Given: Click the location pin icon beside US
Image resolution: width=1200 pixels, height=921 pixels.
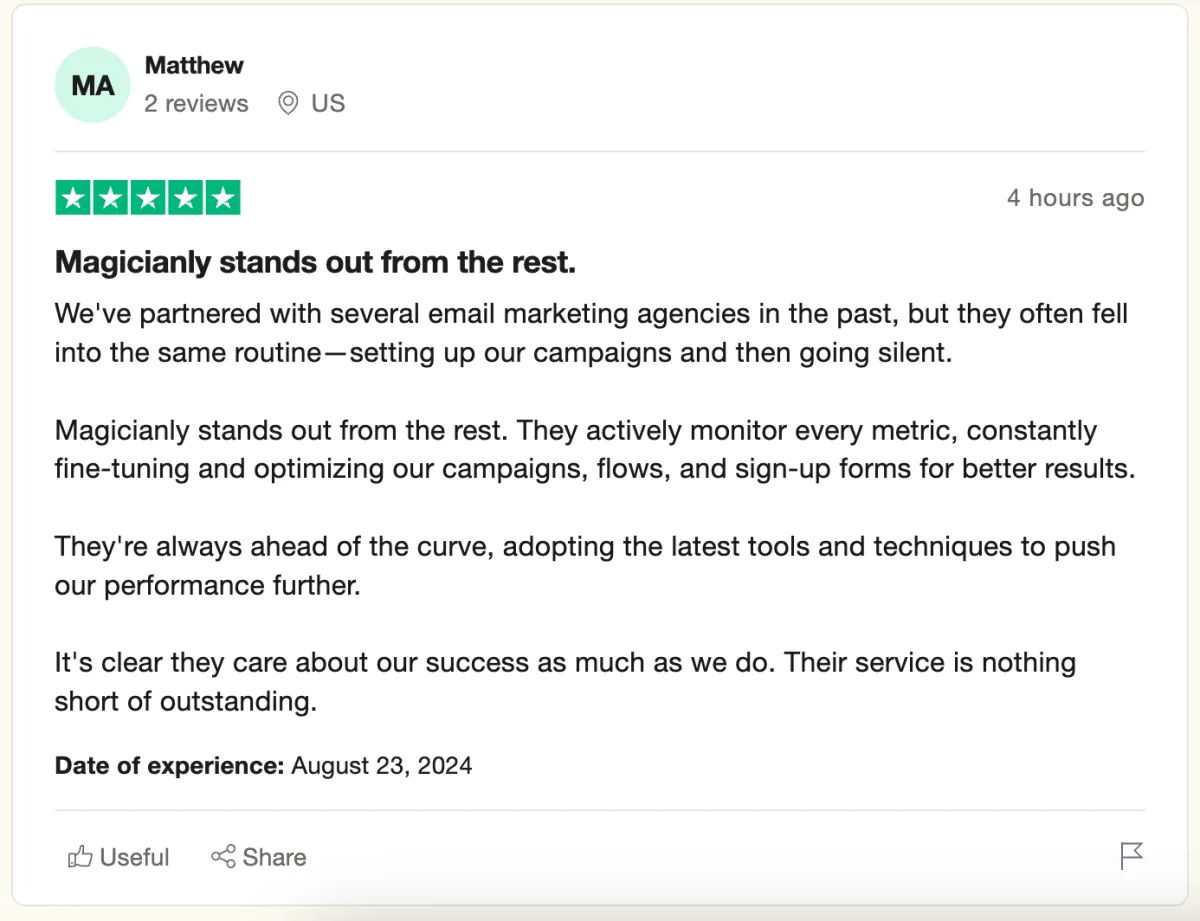Looking at the screenshot, I should 288,103.
